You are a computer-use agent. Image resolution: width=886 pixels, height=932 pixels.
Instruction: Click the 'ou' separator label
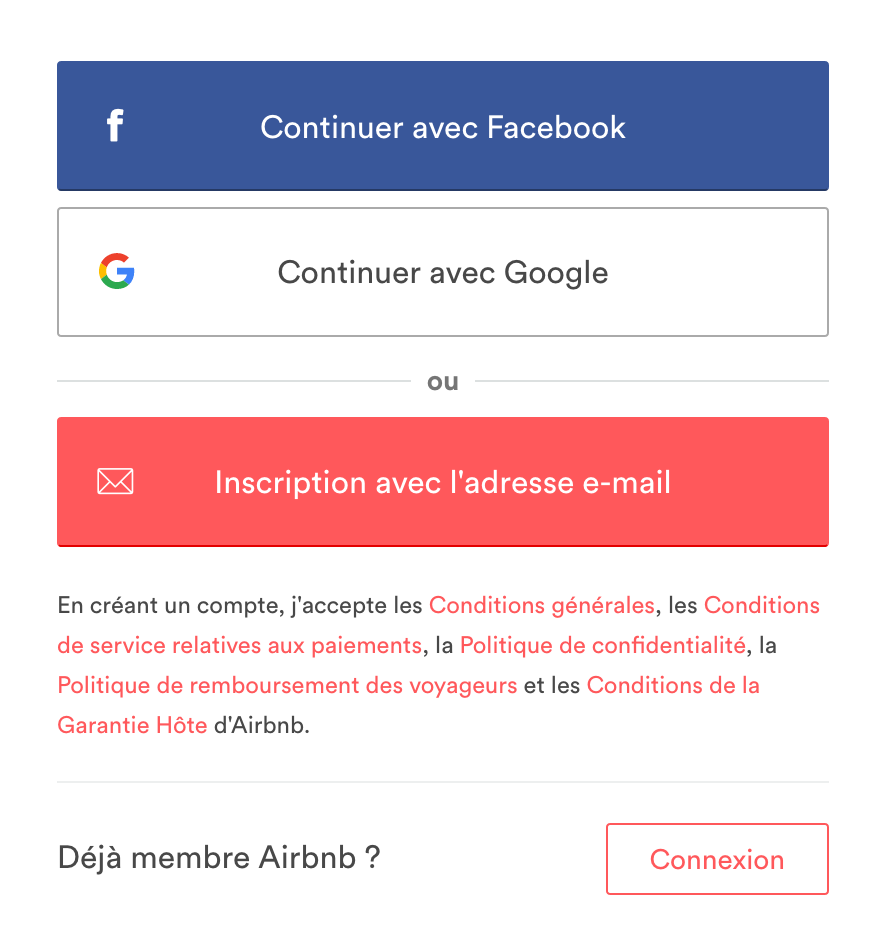(443, 382)
